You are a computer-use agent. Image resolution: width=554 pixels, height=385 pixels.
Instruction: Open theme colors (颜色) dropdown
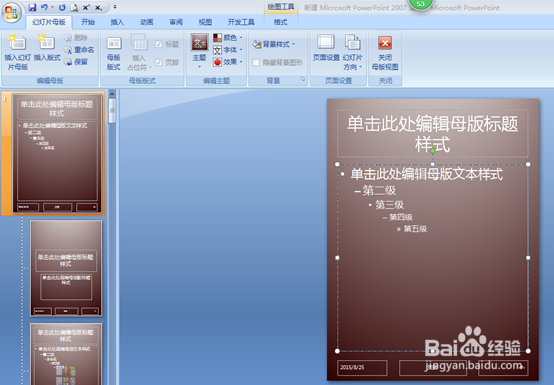228,37
